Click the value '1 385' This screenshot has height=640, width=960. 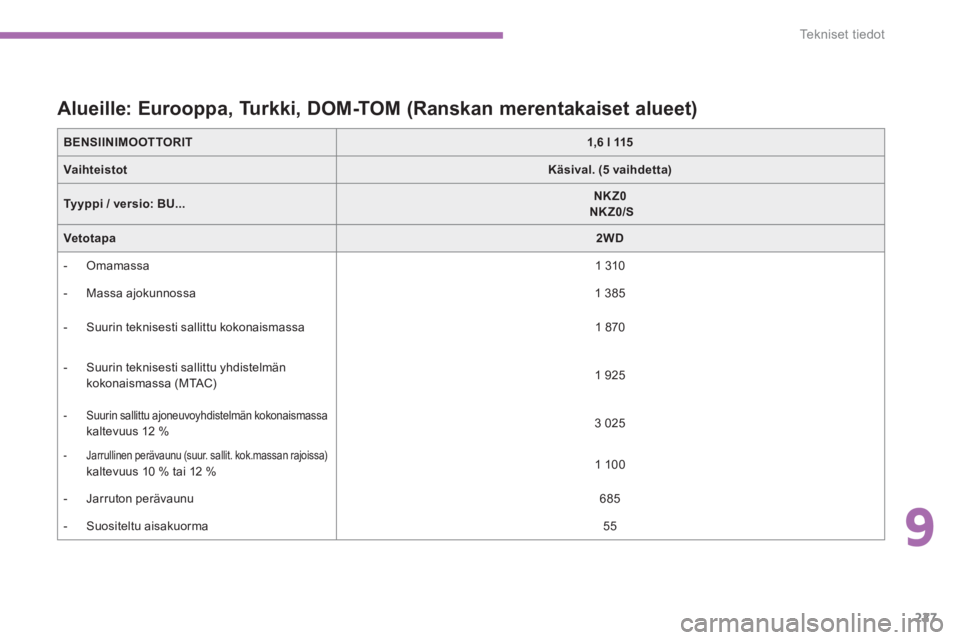point(610,293)
